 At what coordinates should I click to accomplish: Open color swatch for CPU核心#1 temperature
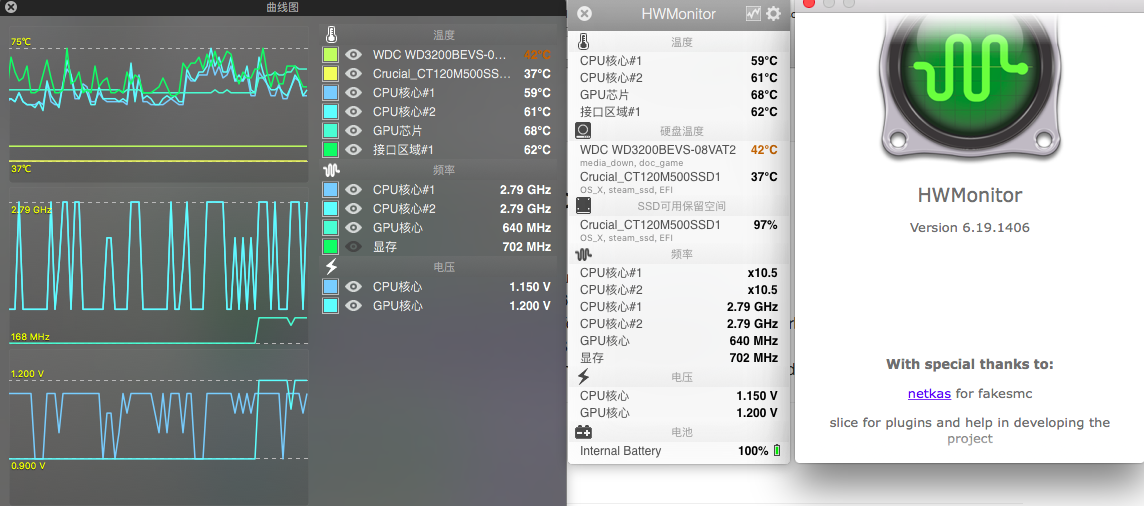click(x=331, y=93)
